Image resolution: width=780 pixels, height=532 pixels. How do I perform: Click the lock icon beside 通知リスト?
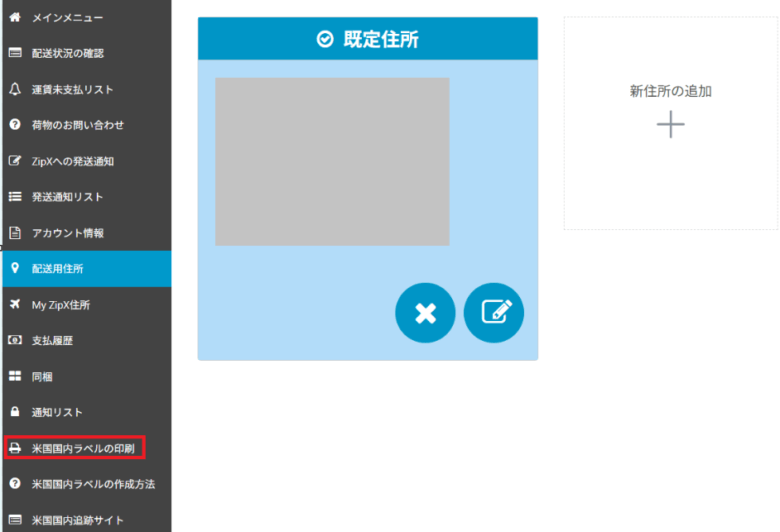pyautogui.click(x=15, y=412)
